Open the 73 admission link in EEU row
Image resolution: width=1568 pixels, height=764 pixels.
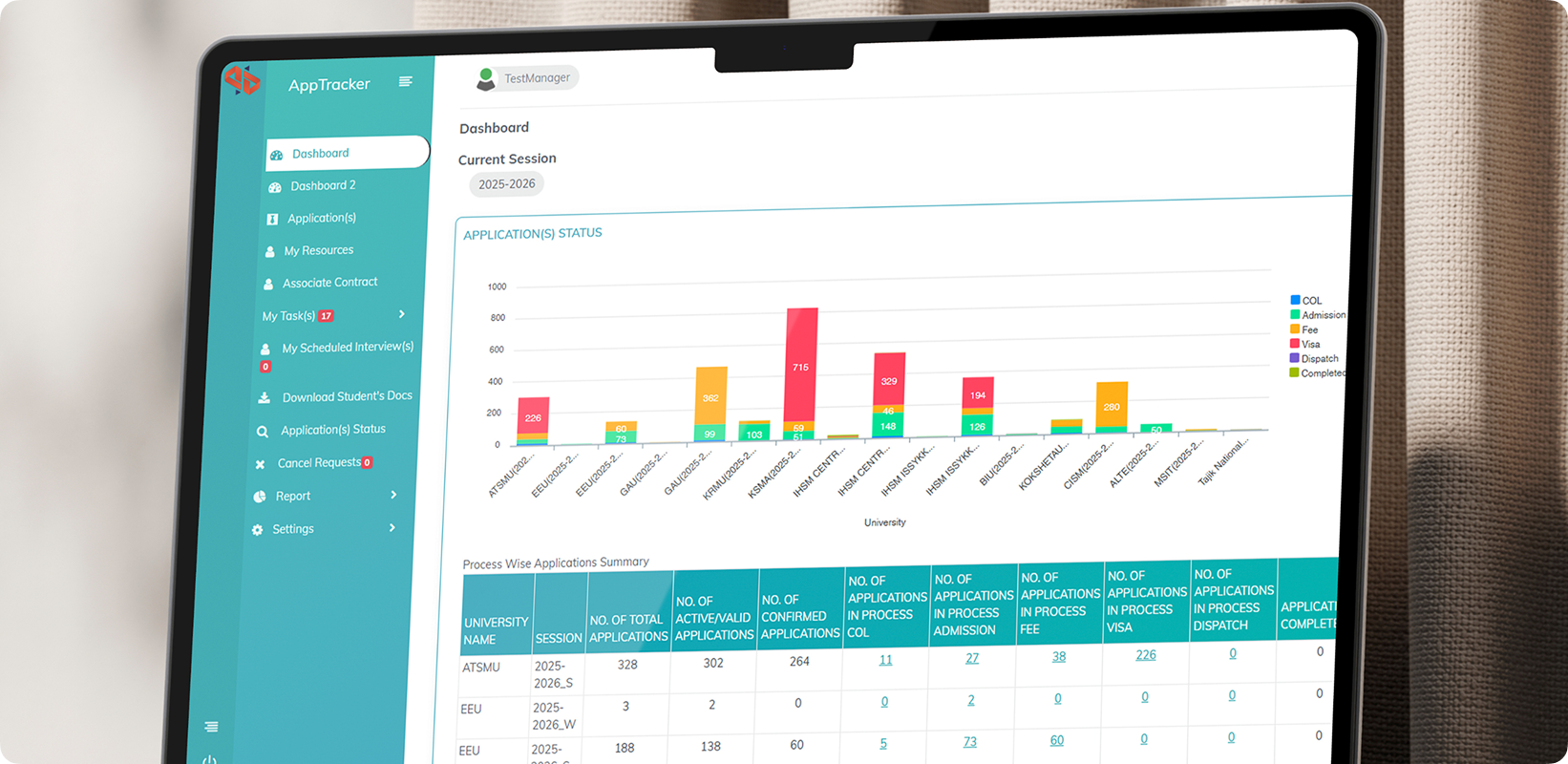click(x=970, y=741)
